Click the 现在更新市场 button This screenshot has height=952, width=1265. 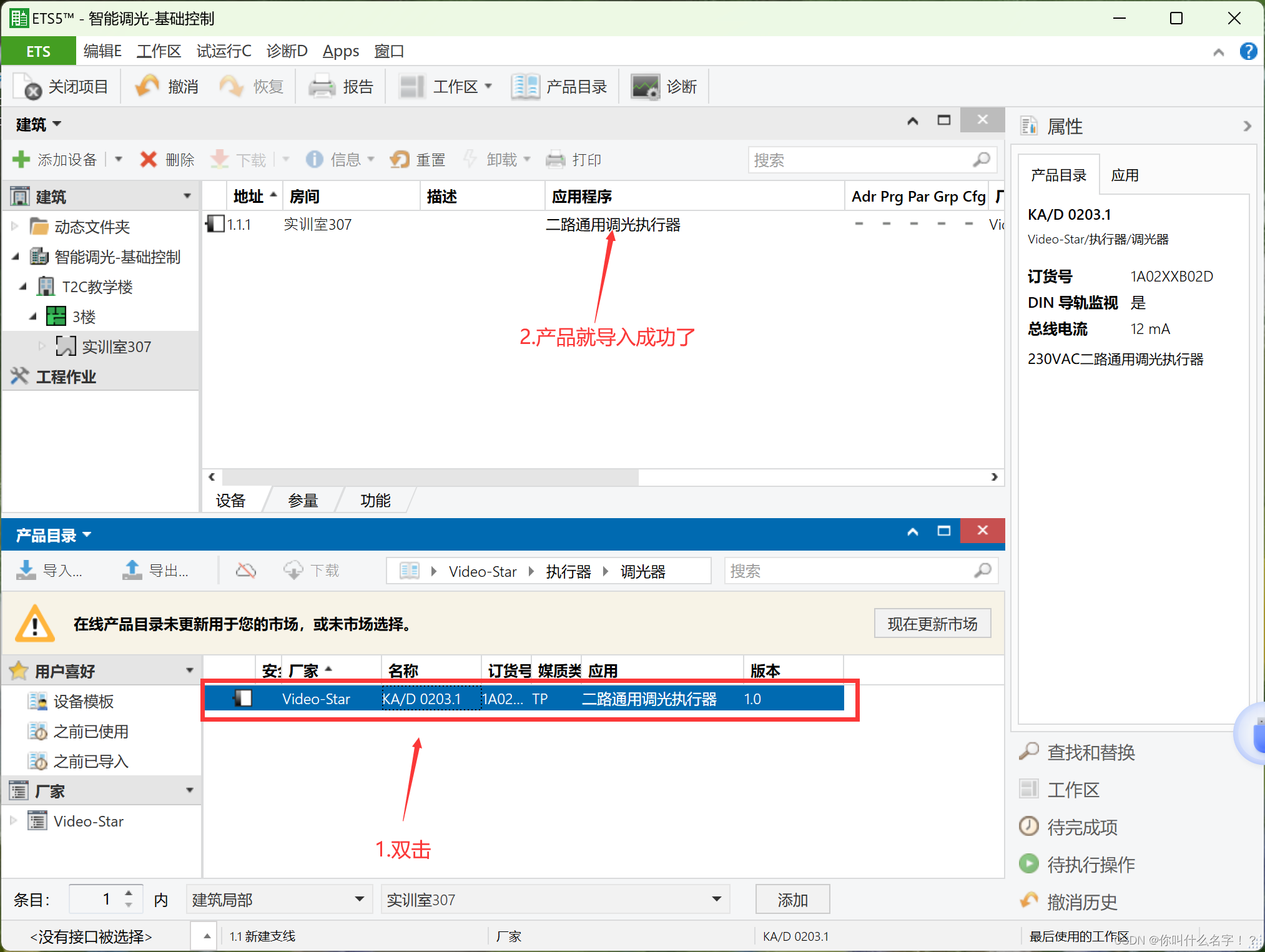[x=932, y=624]
